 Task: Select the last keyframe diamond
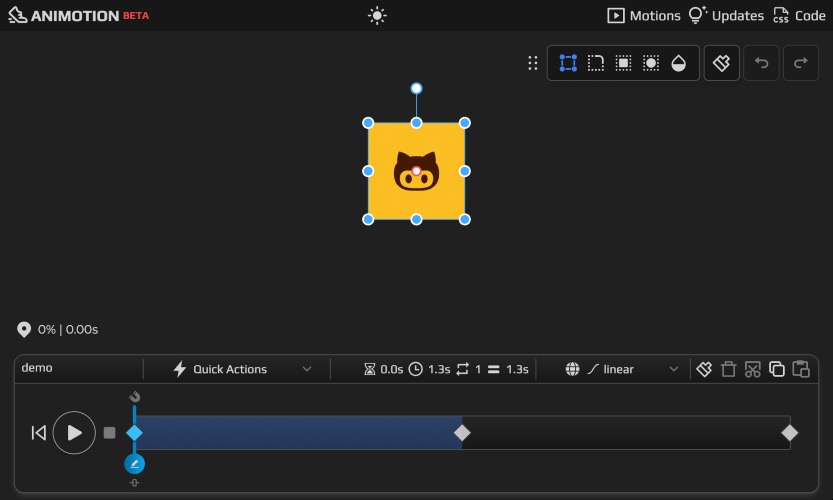pos(790,433)
